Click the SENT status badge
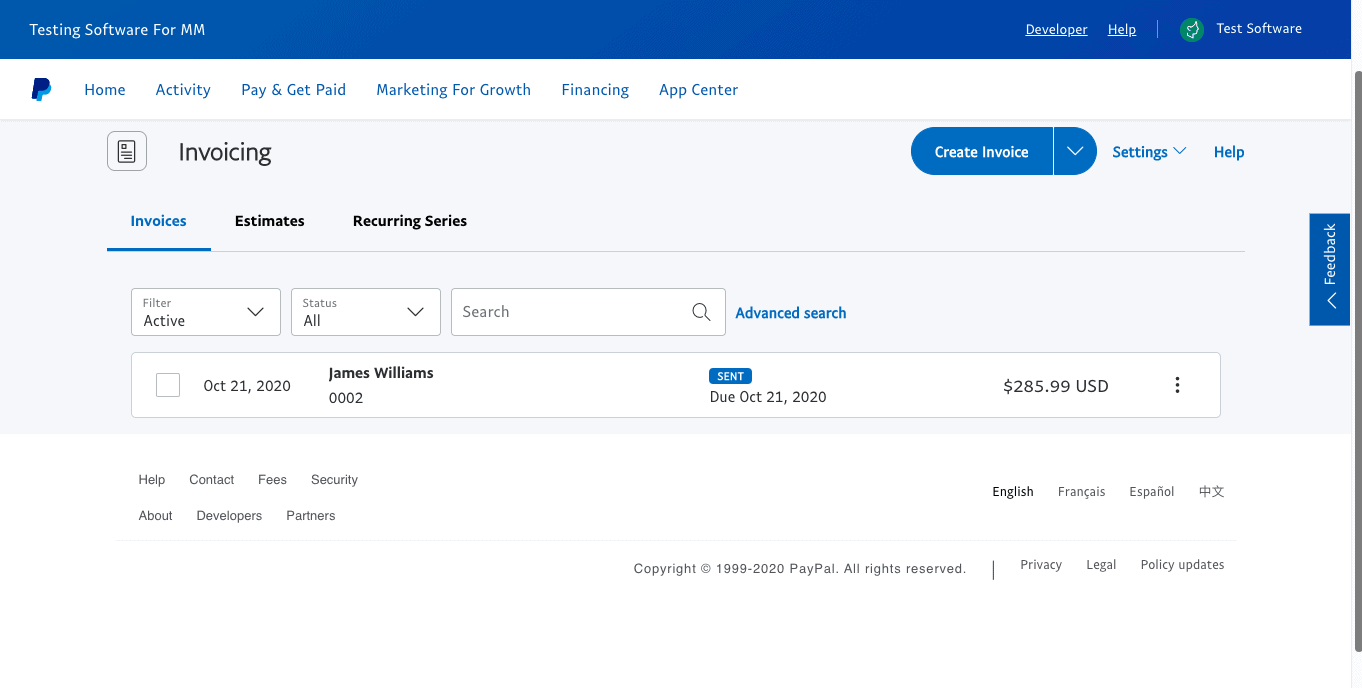 [731, 376]
